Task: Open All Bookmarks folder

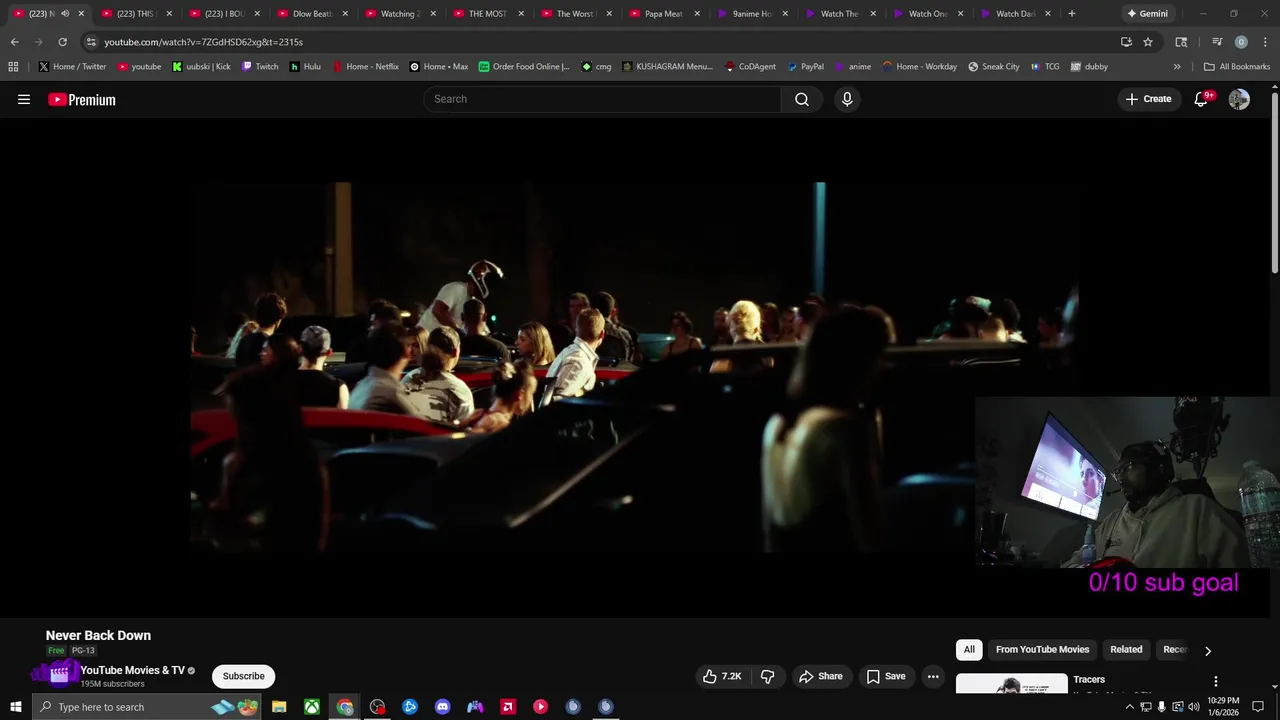Action: [1237, 67]
